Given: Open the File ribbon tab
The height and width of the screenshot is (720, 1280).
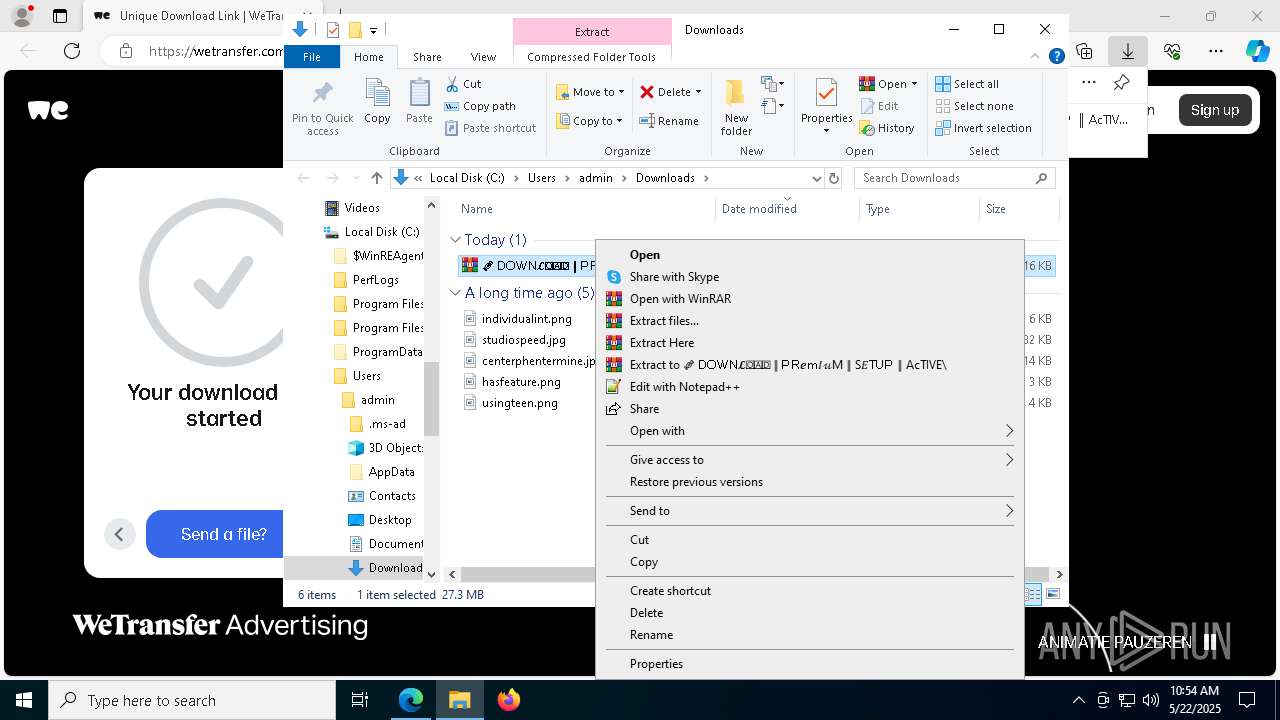Looking at the screenshot, I should 312,57.
